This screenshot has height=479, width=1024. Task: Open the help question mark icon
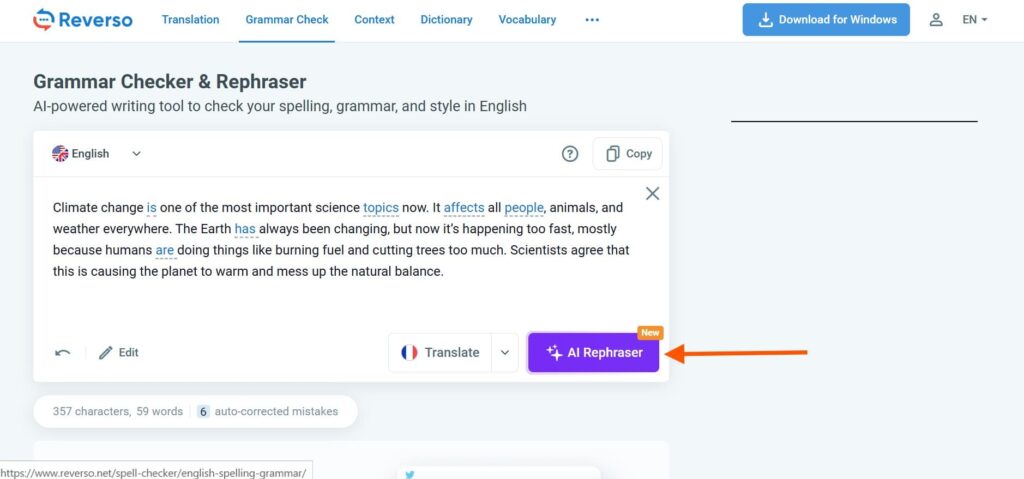coord(570,154)
